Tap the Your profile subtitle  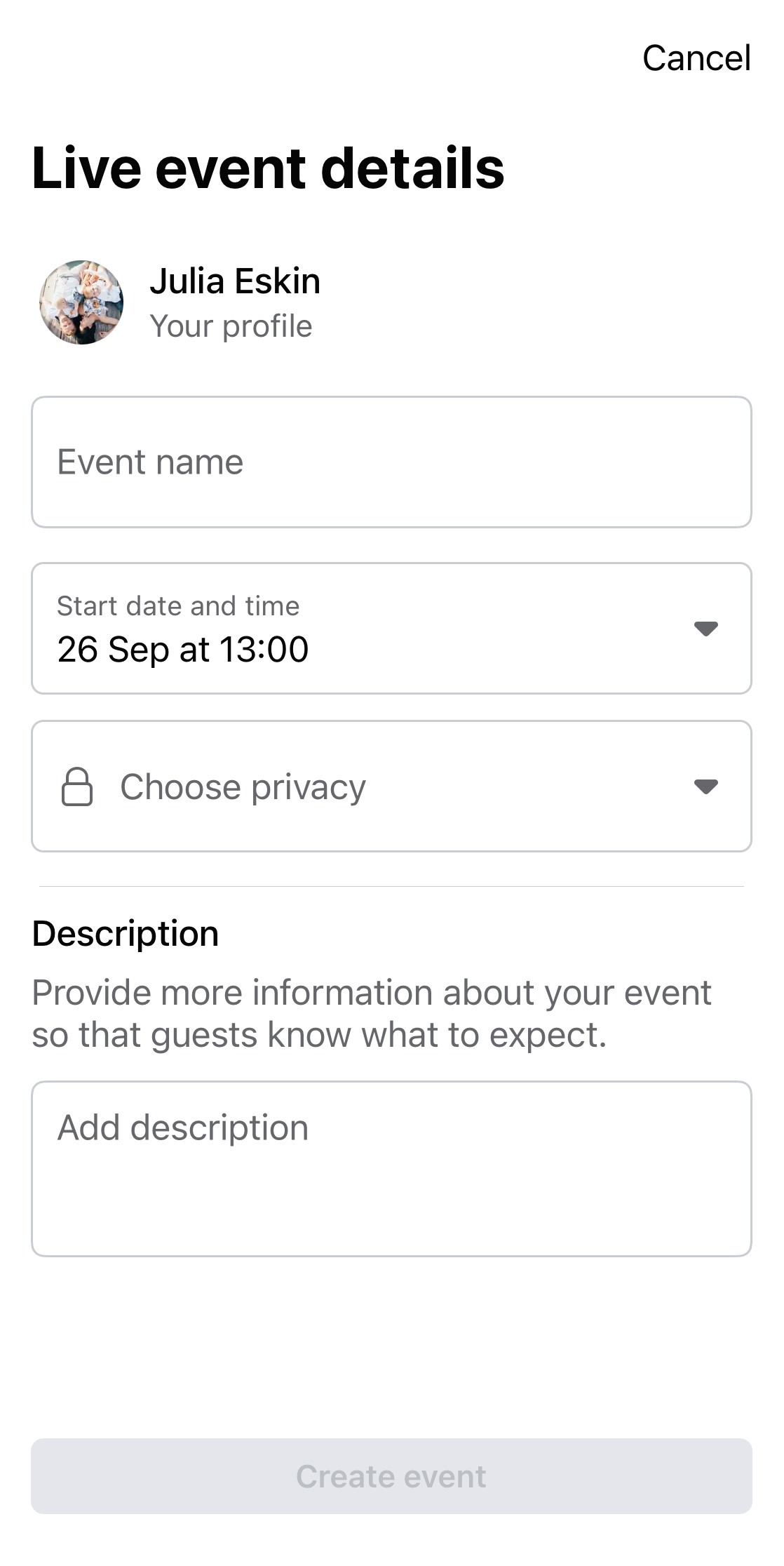(x=231, y=326)
